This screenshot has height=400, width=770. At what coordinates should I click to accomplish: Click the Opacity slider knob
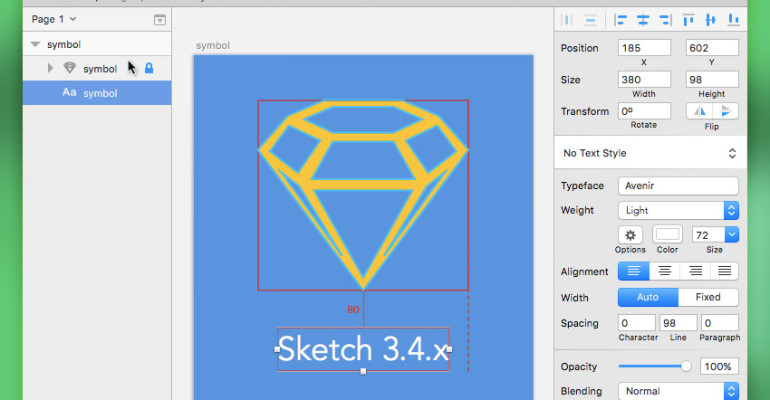tap(686, 366)
